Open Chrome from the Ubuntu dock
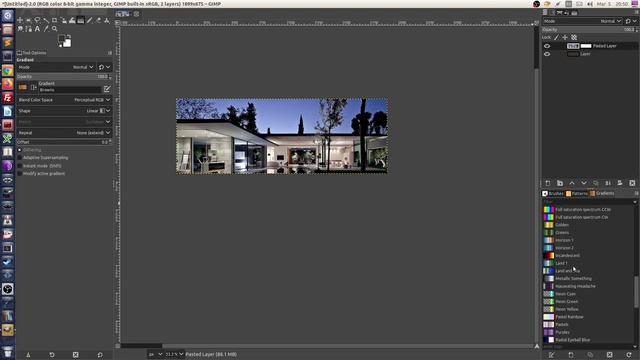Viewport: 640px width, 360px height. click(7, 70)
